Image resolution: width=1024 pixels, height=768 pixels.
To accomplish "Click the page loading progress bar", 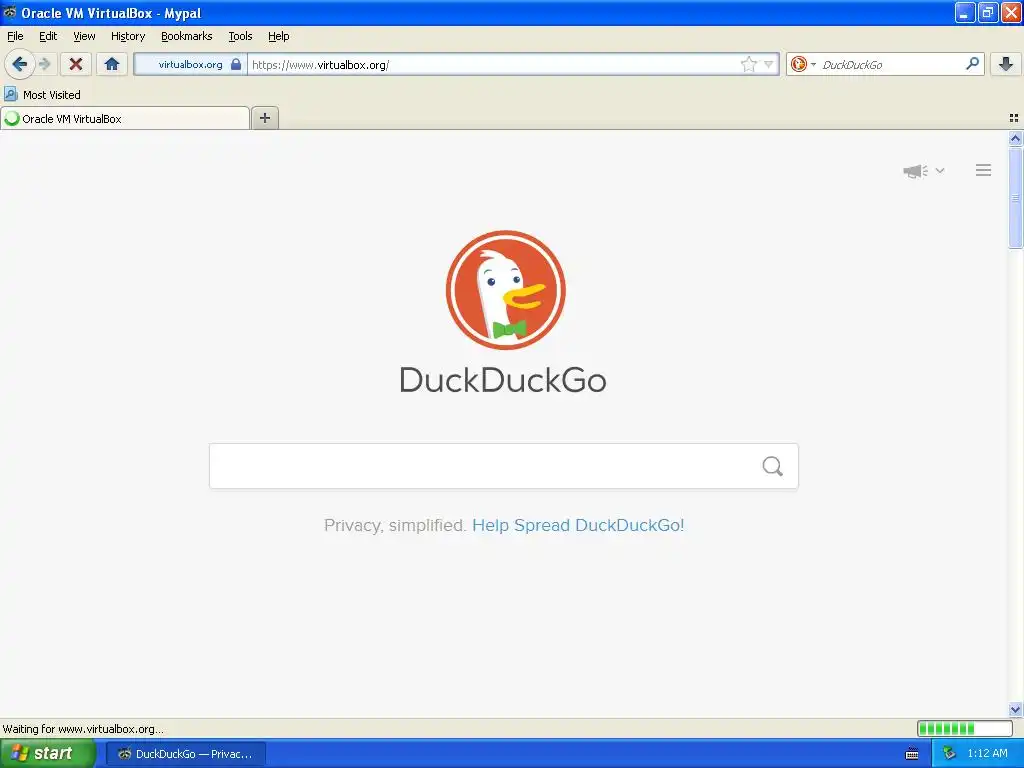I will (965, 729).
